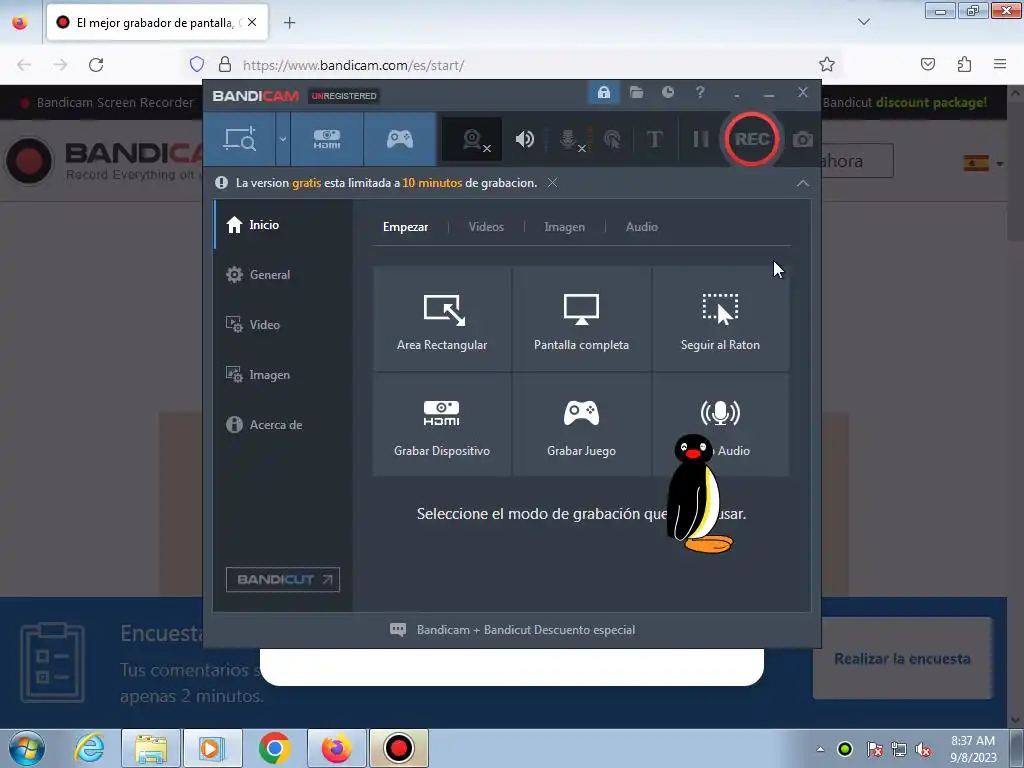This screenshot has height=768, width=1024.
Task: Launch Internet Explorer from taskbar
Action: point(89,748)
